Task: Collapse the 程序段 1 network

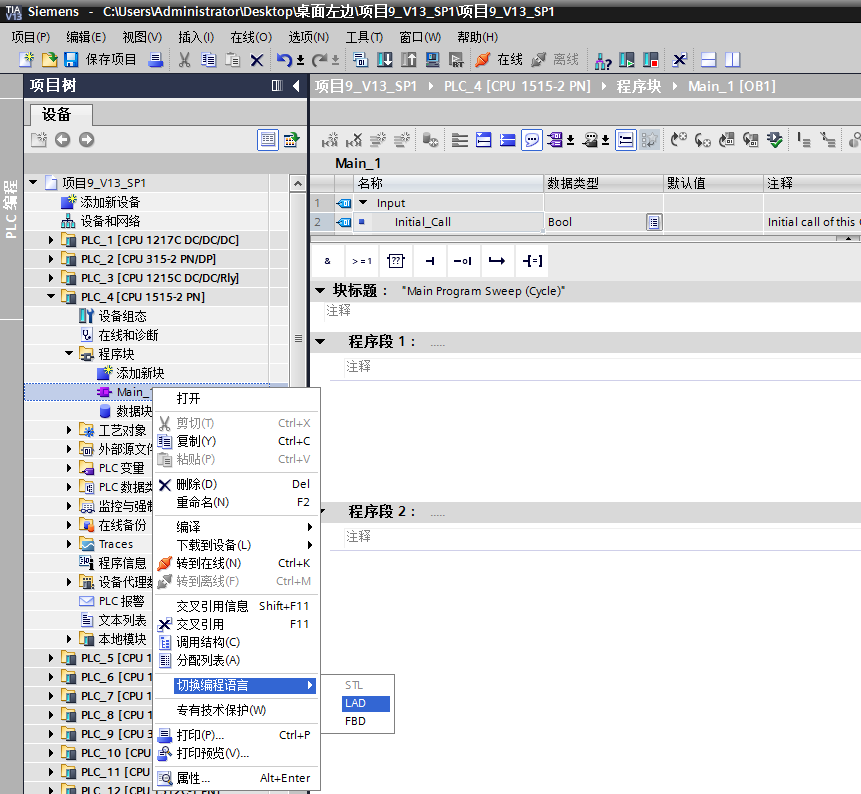Action: pyautogui.click(x=320, y=342)
